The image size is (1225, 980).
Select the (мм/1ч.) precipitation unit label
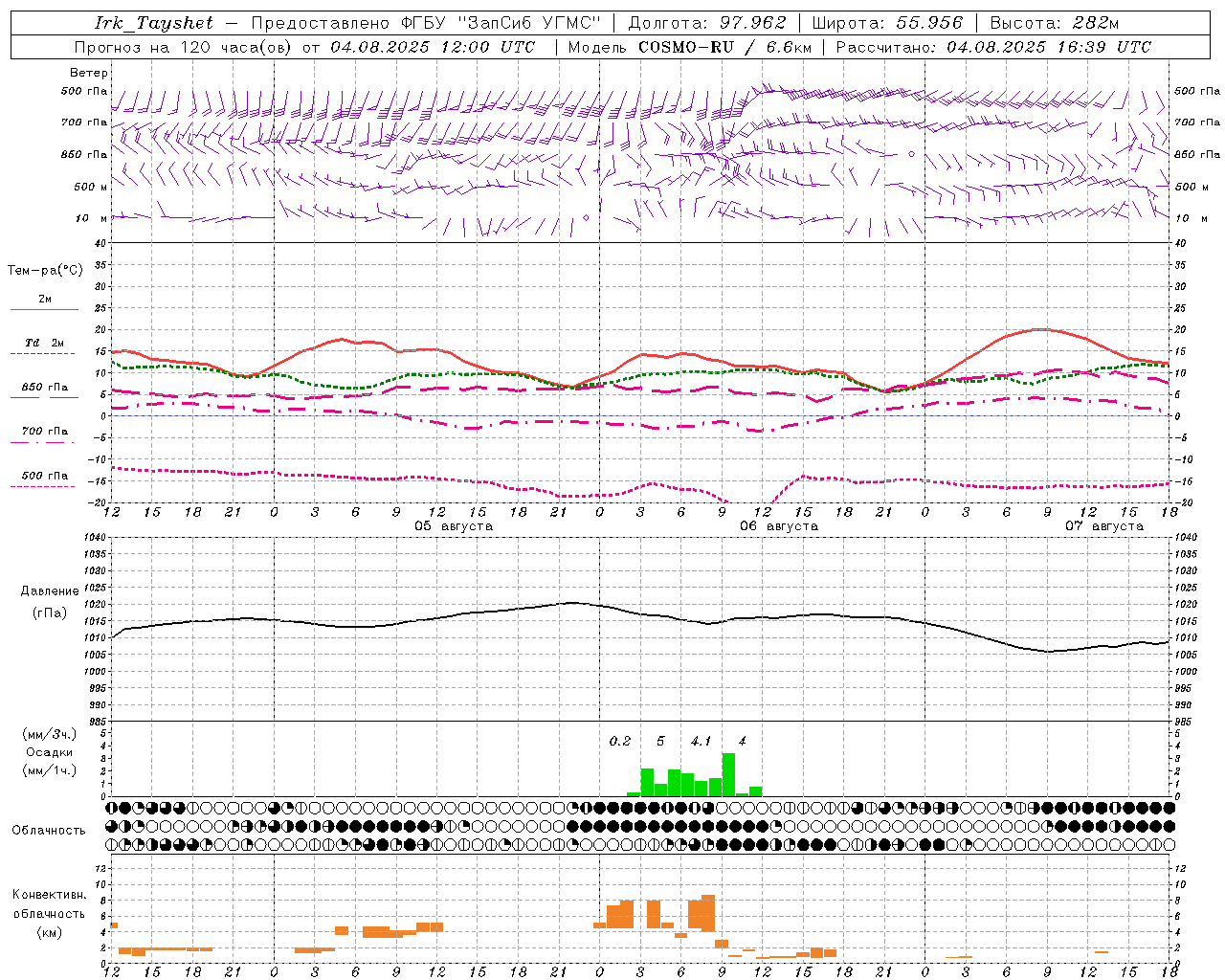tap(50, 770)
